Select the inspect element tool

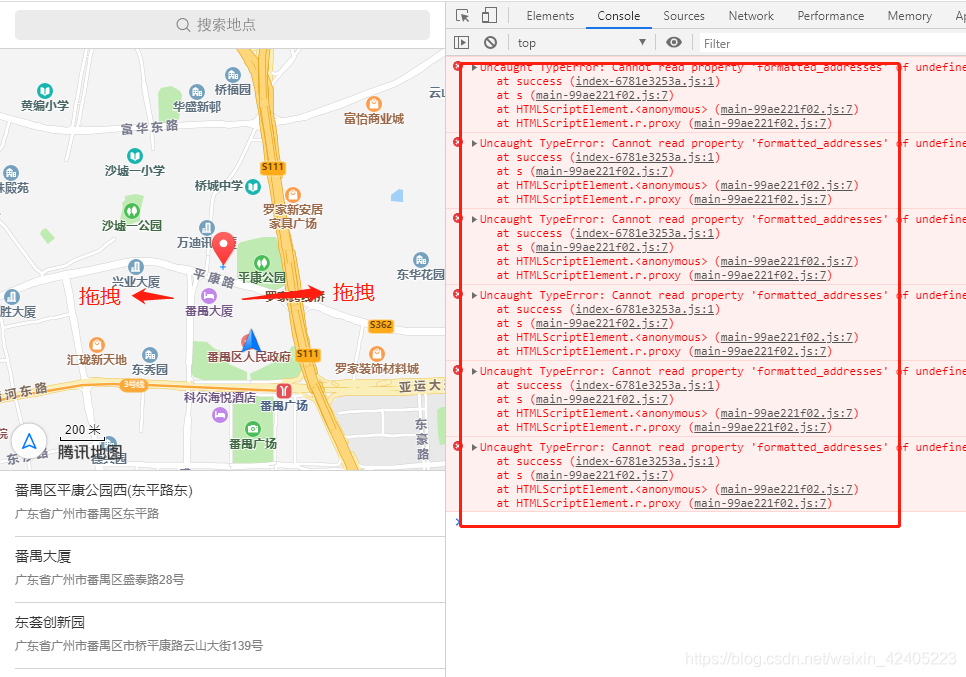click(462, 15)
